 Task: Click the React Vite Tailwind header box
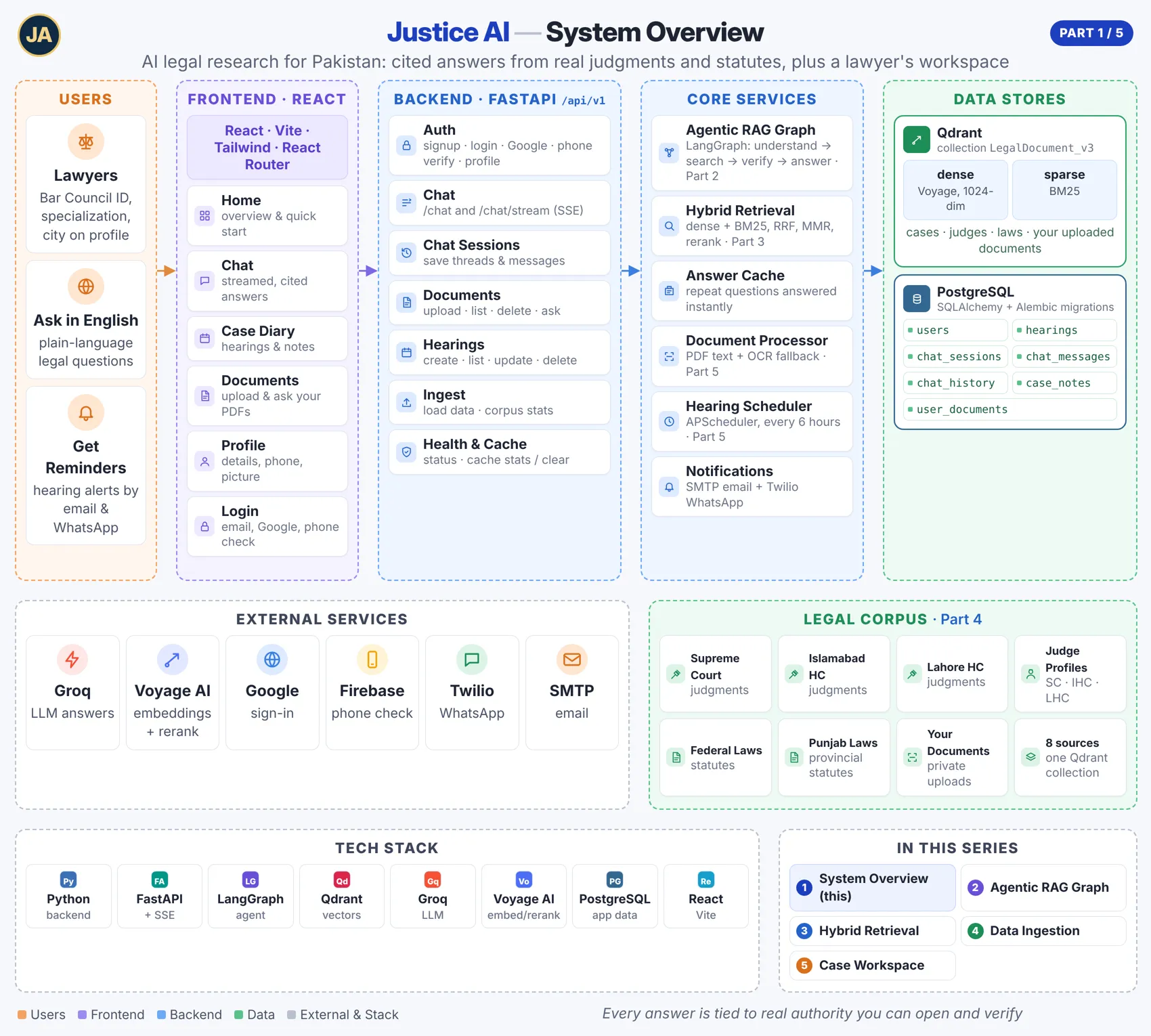[267, 147]
